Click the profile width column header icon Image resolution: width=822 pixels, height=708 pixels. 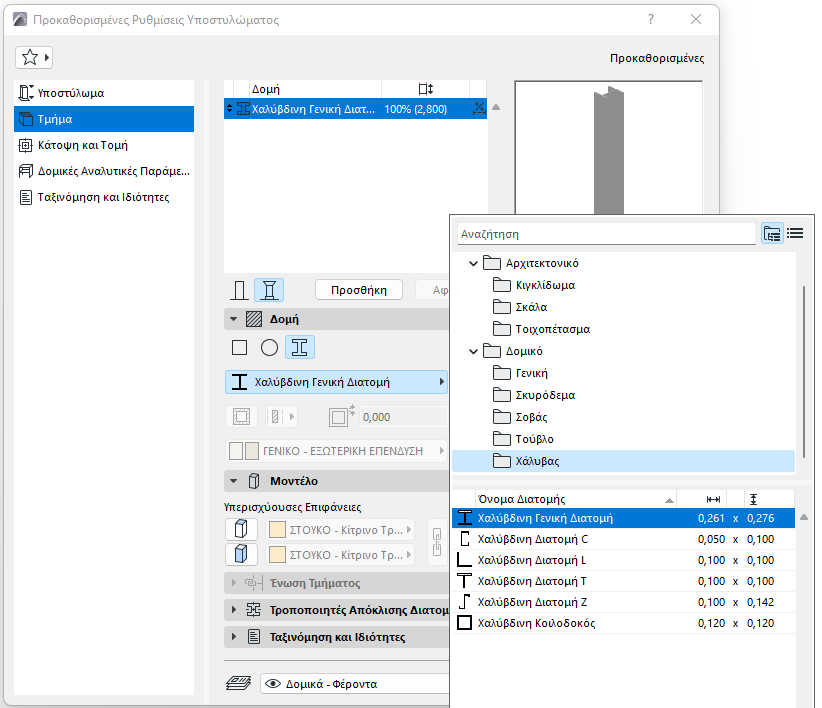coord(713,499)
